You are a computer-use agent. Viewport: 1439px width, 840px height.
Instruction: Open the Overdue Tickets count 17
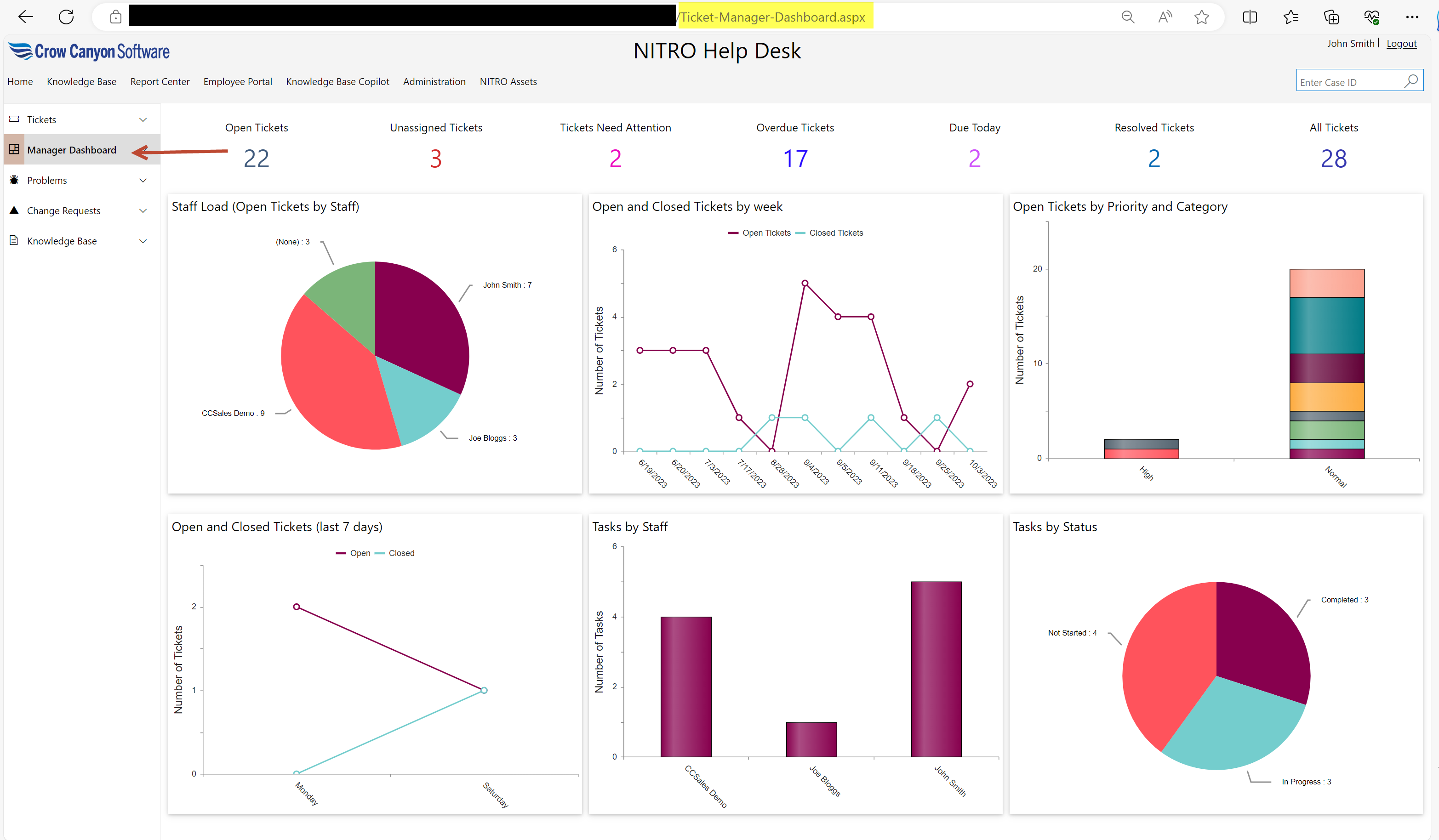pyautogui.click(x=795, y=159)
